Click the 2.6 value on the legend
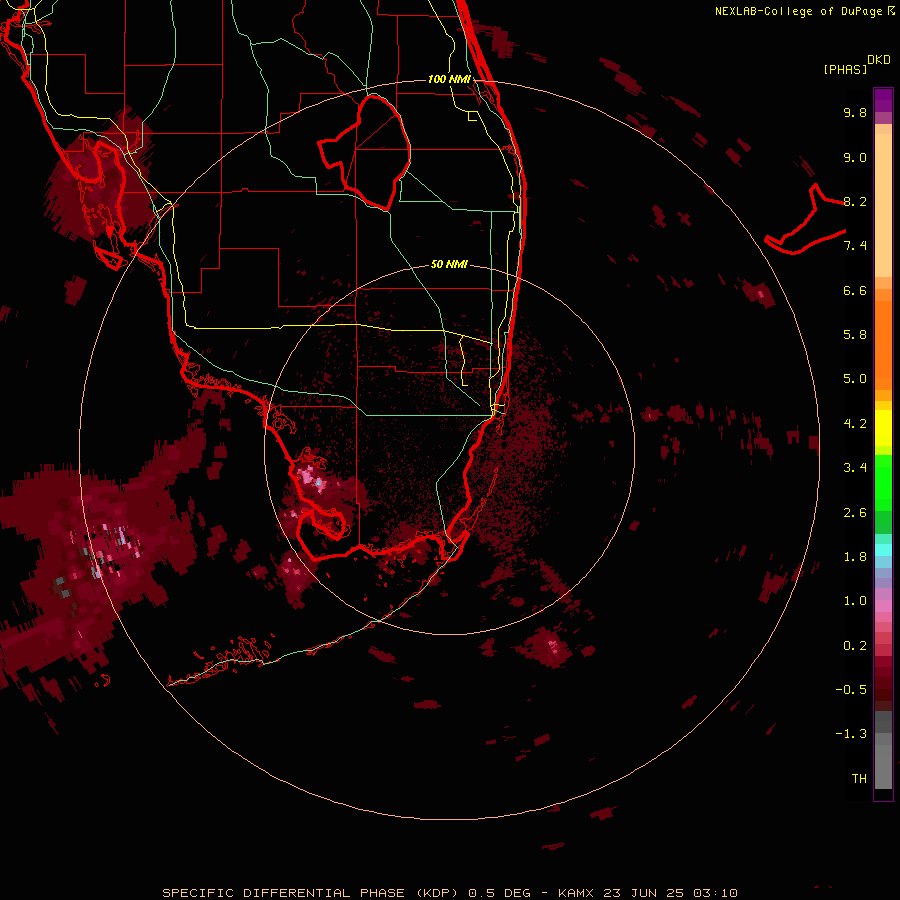This screenshot has height=900, width=900. click(855, 513)
